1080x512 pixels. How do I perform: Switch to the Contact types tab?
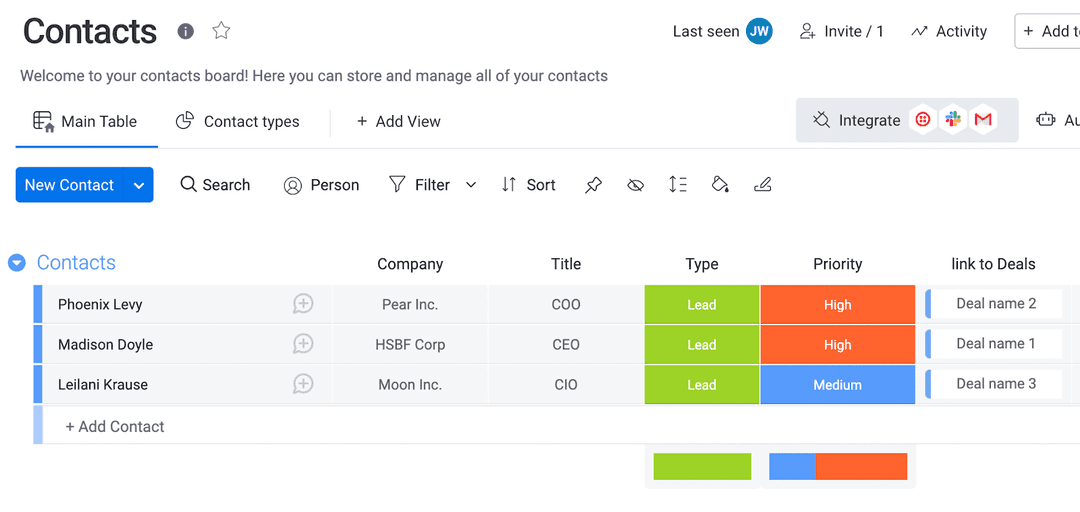point(238,121)
